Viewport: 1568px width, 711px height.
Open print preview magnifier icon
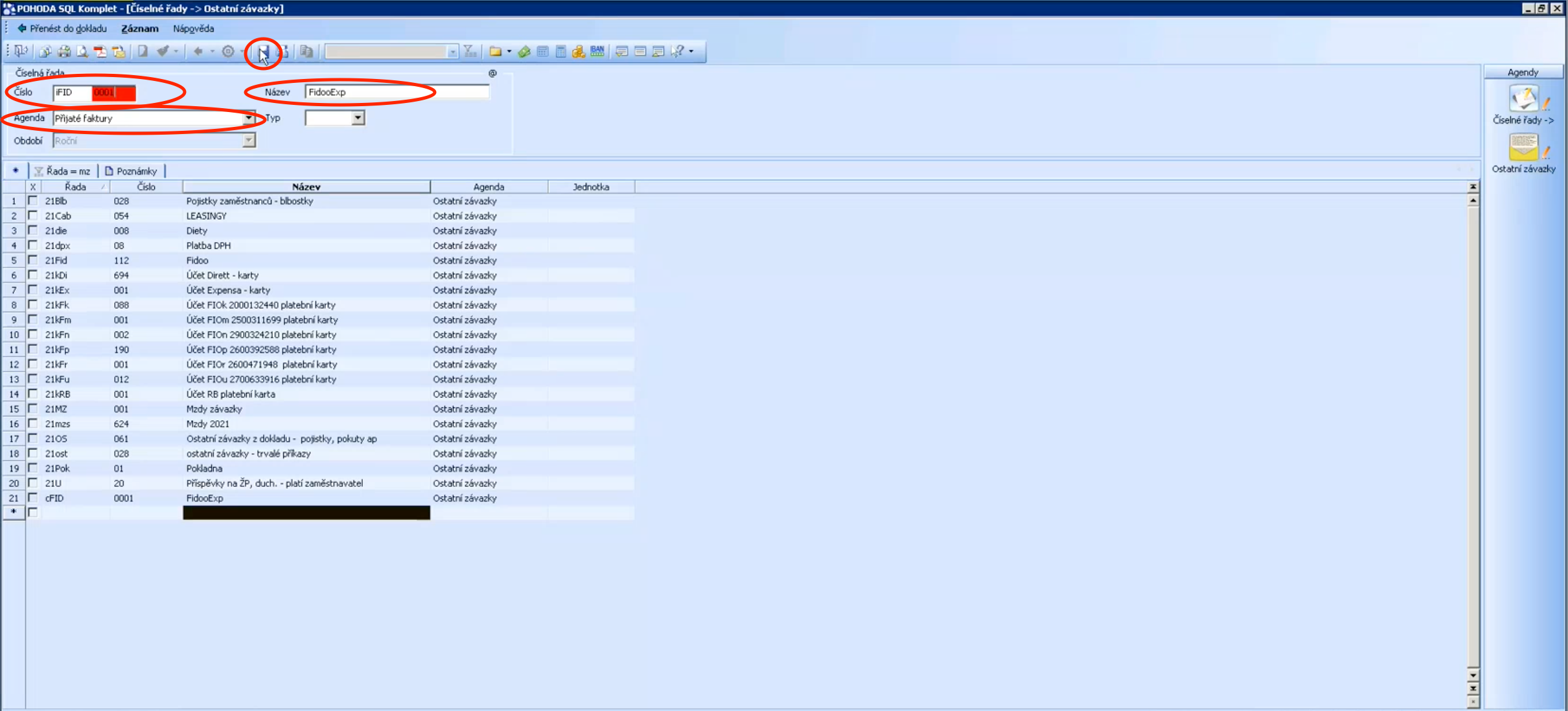coord(82,51)
